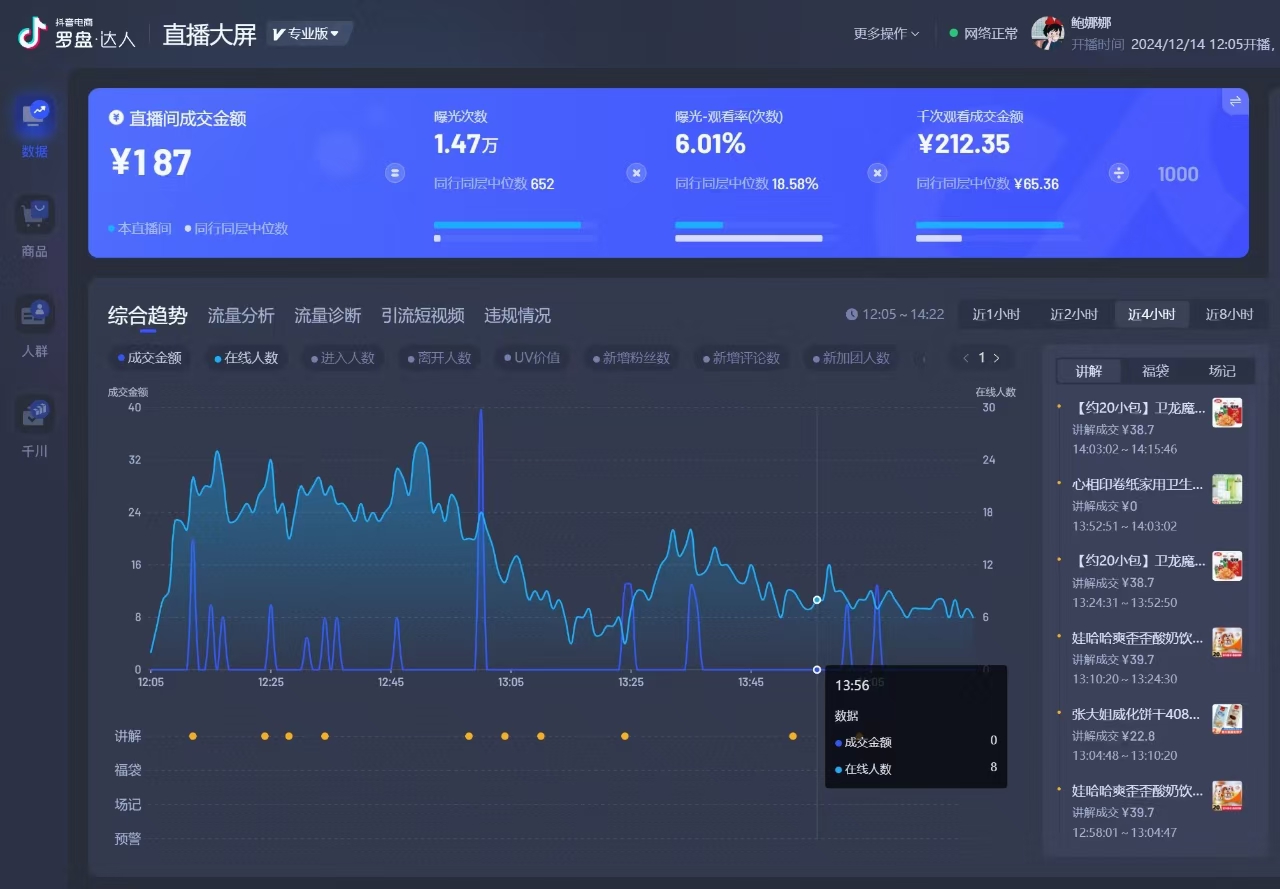Select the 近1小时 time range button

click(996, 314)
